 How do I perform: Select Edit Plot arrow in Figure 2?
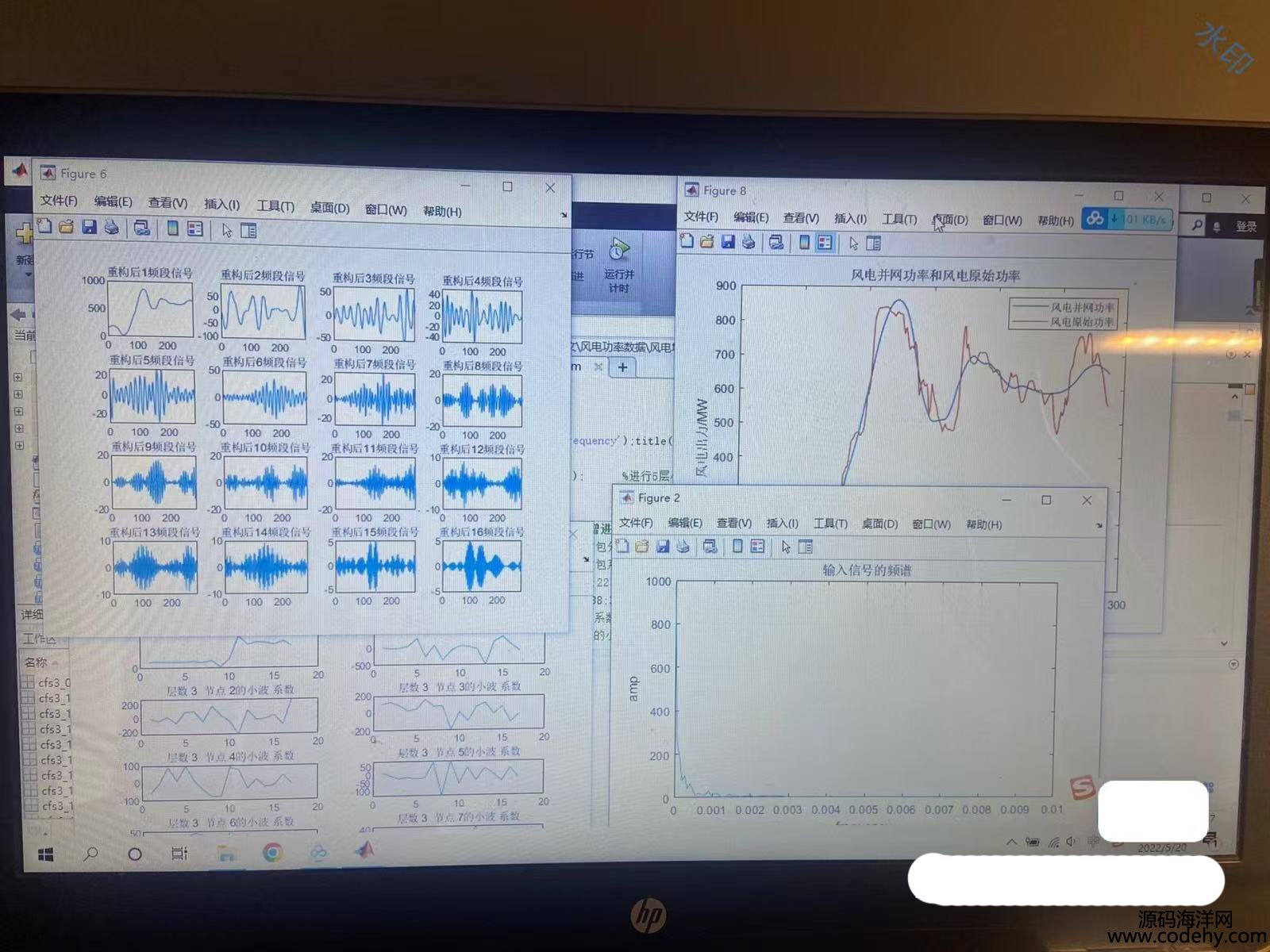point(786,547)
